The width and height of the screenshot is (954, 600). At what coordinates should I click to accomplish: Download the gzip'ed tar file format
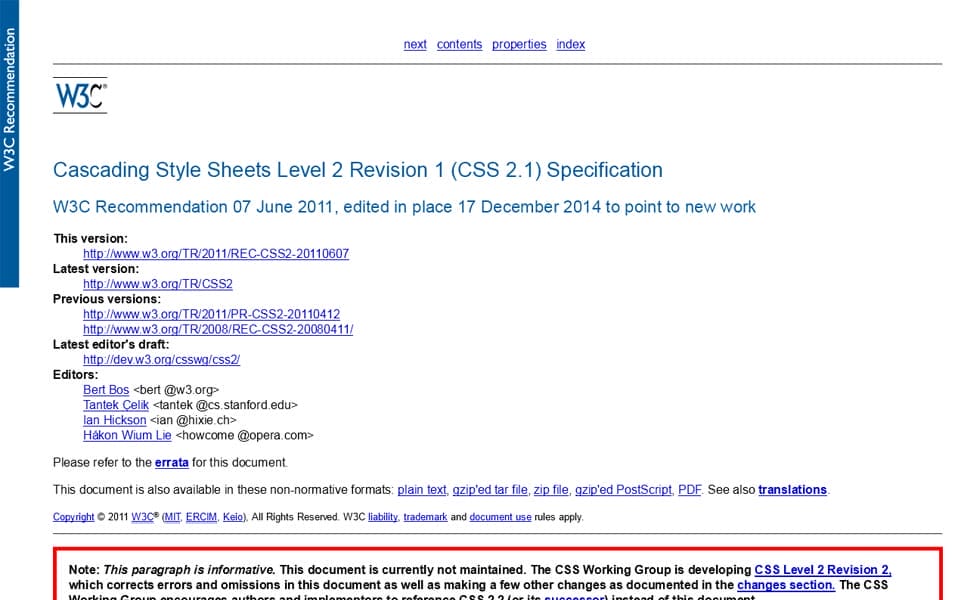(492, 489)
